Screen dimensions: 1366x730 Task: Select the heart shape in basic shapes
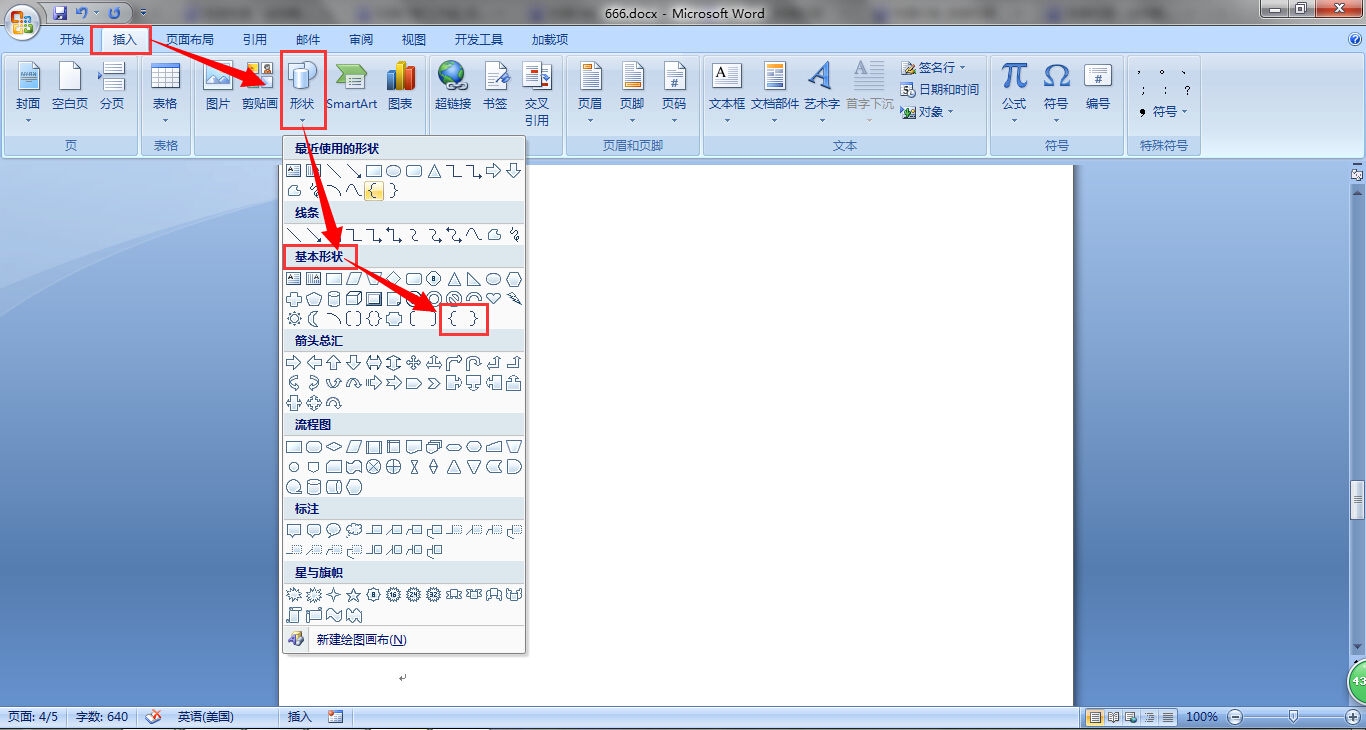pyautogui.click(x=494, y=299)
